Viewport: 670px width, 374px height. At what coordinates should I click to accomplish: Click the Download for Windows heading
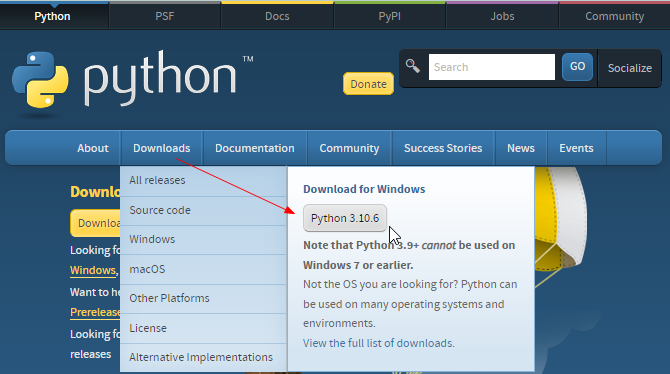364,189
